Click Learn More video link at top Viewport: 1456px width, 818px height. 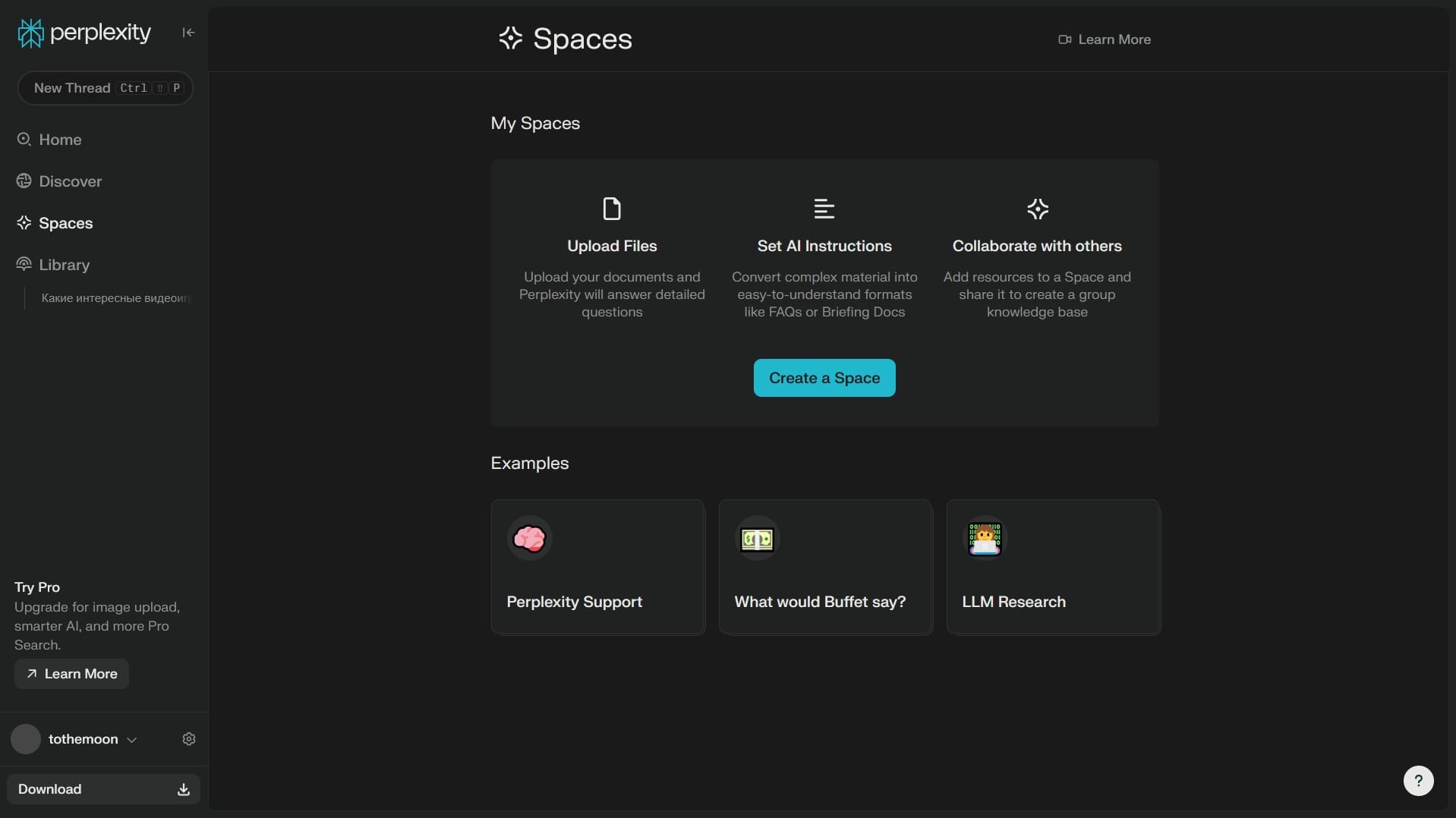tap(1105, 39)
